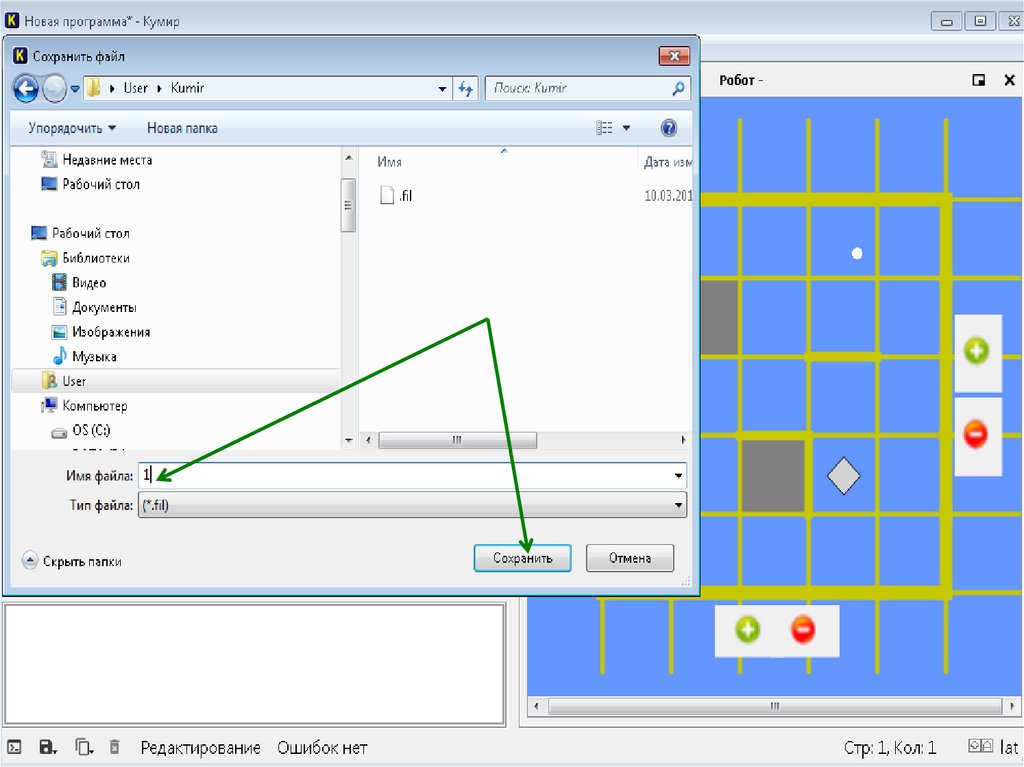Click the back navigation arrow in save dialog
This screenshot has width=1024, height=767.
click(x=25, y=88)
